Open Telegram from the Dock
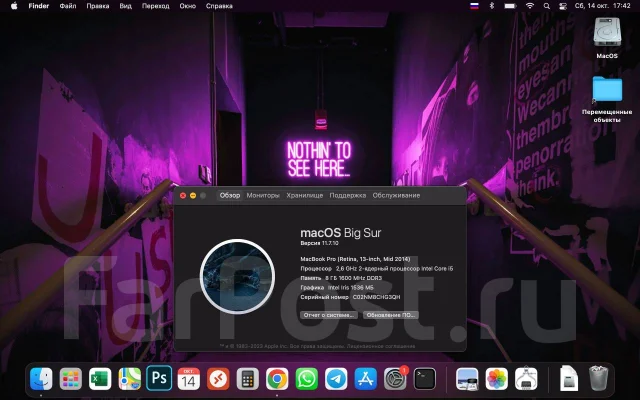The image size is (640, 400). tap(336, 379)
